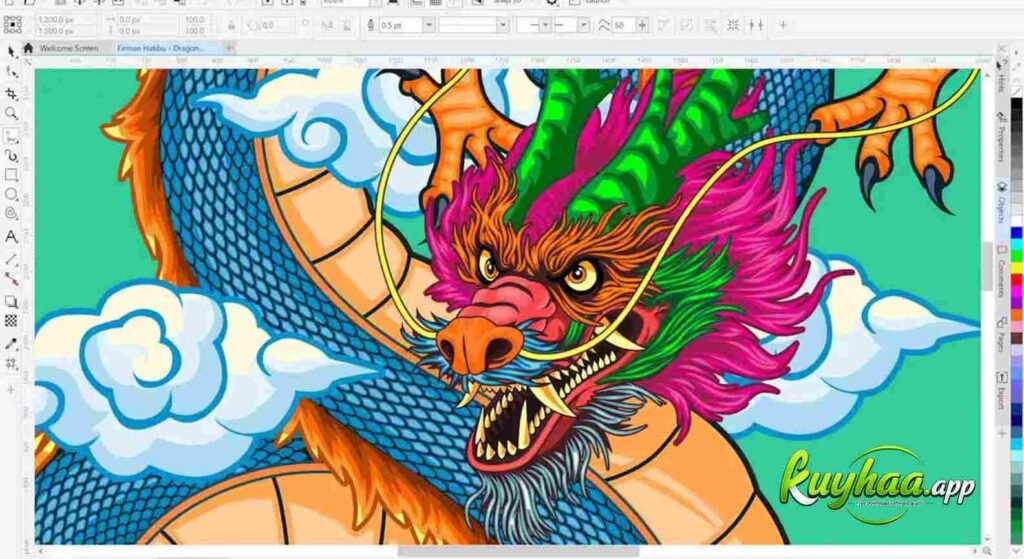Select the Crop tool
This screenshot has height=559, width=1024.
11,93
